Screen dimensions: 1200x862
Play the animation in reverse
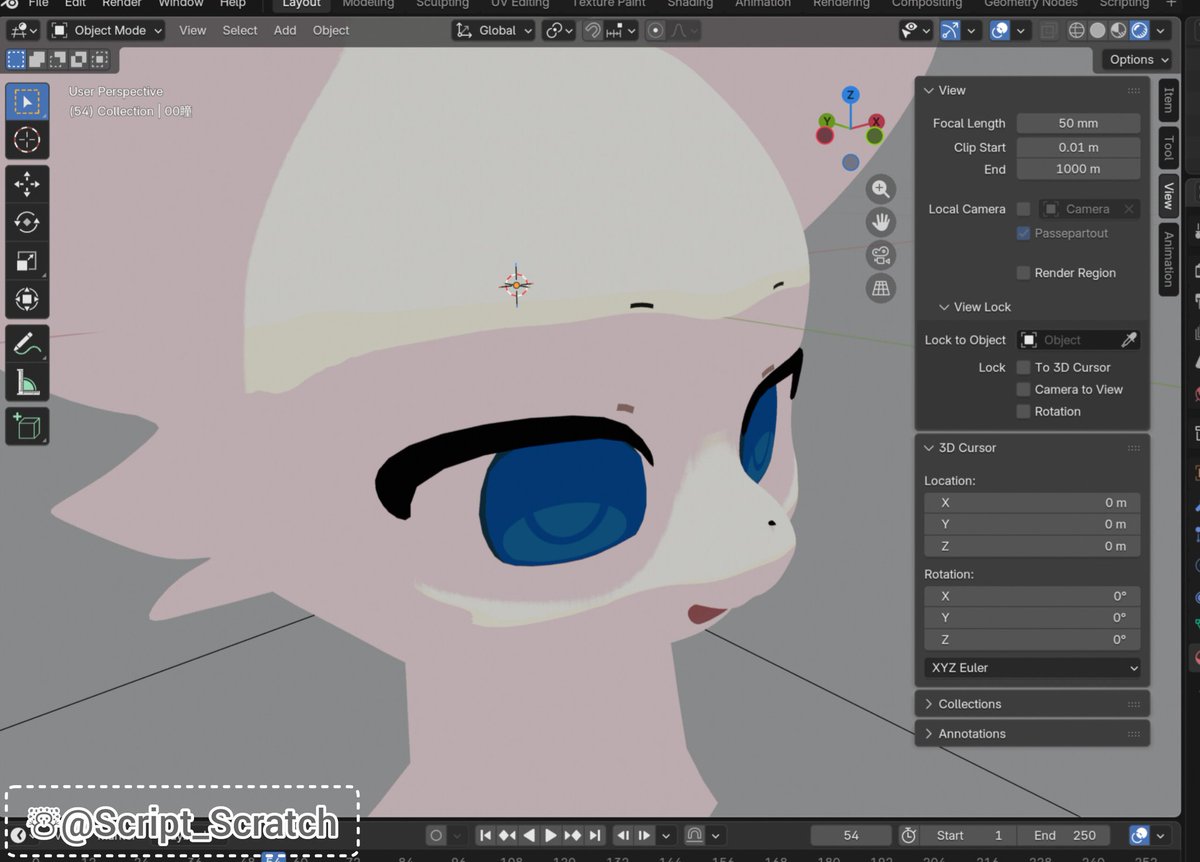[529, 835]
